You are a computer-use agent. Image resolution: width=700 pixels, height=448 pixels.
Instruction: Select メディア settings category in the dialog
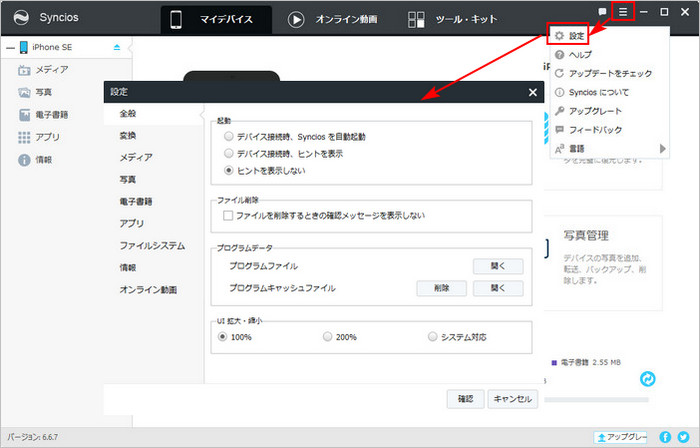coord(136,158)
